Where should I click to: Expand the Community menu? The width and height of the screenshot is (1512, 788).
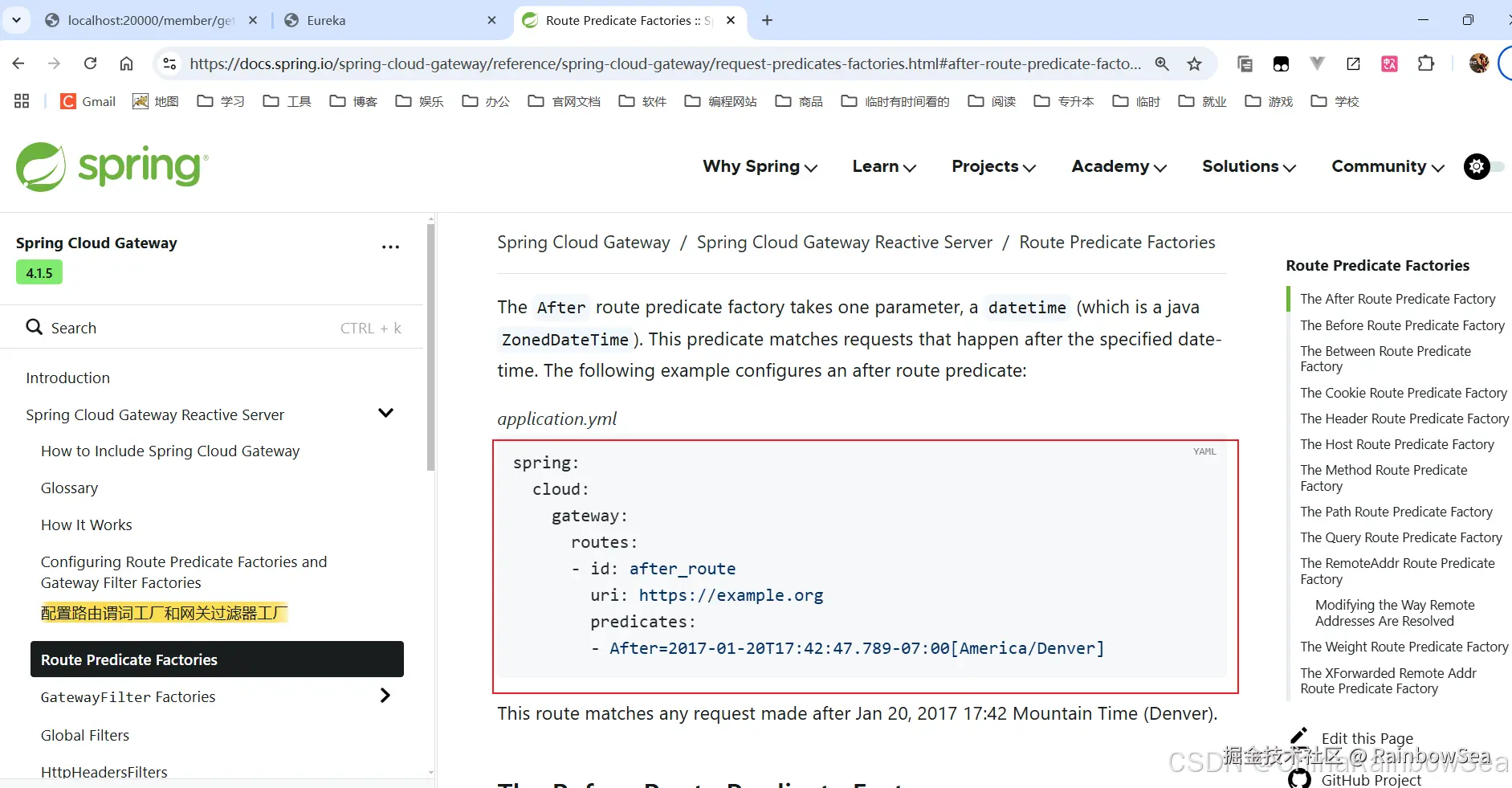tap(1388, 166)
